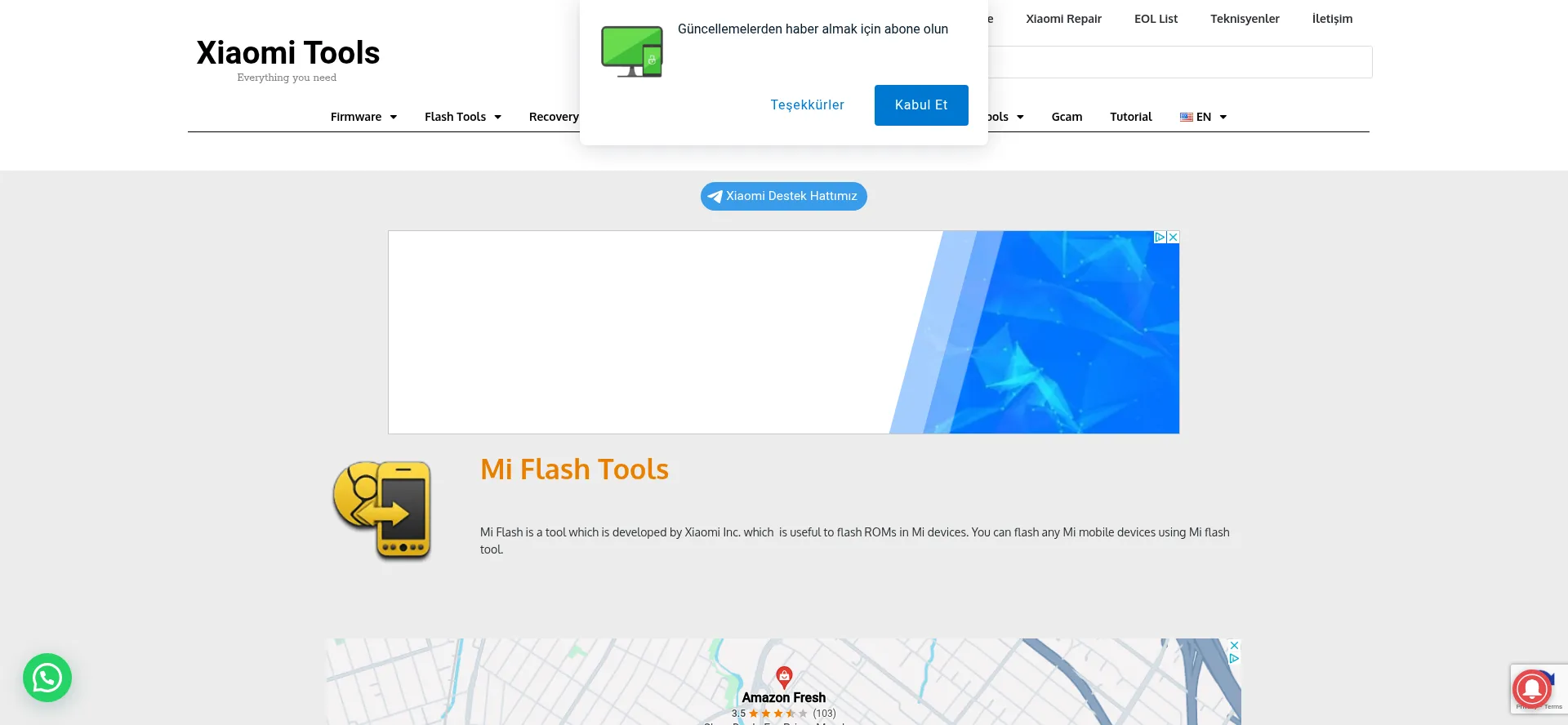
Task: Click the Amazon Fresh map pin
Action: click(x=784, y=677)
